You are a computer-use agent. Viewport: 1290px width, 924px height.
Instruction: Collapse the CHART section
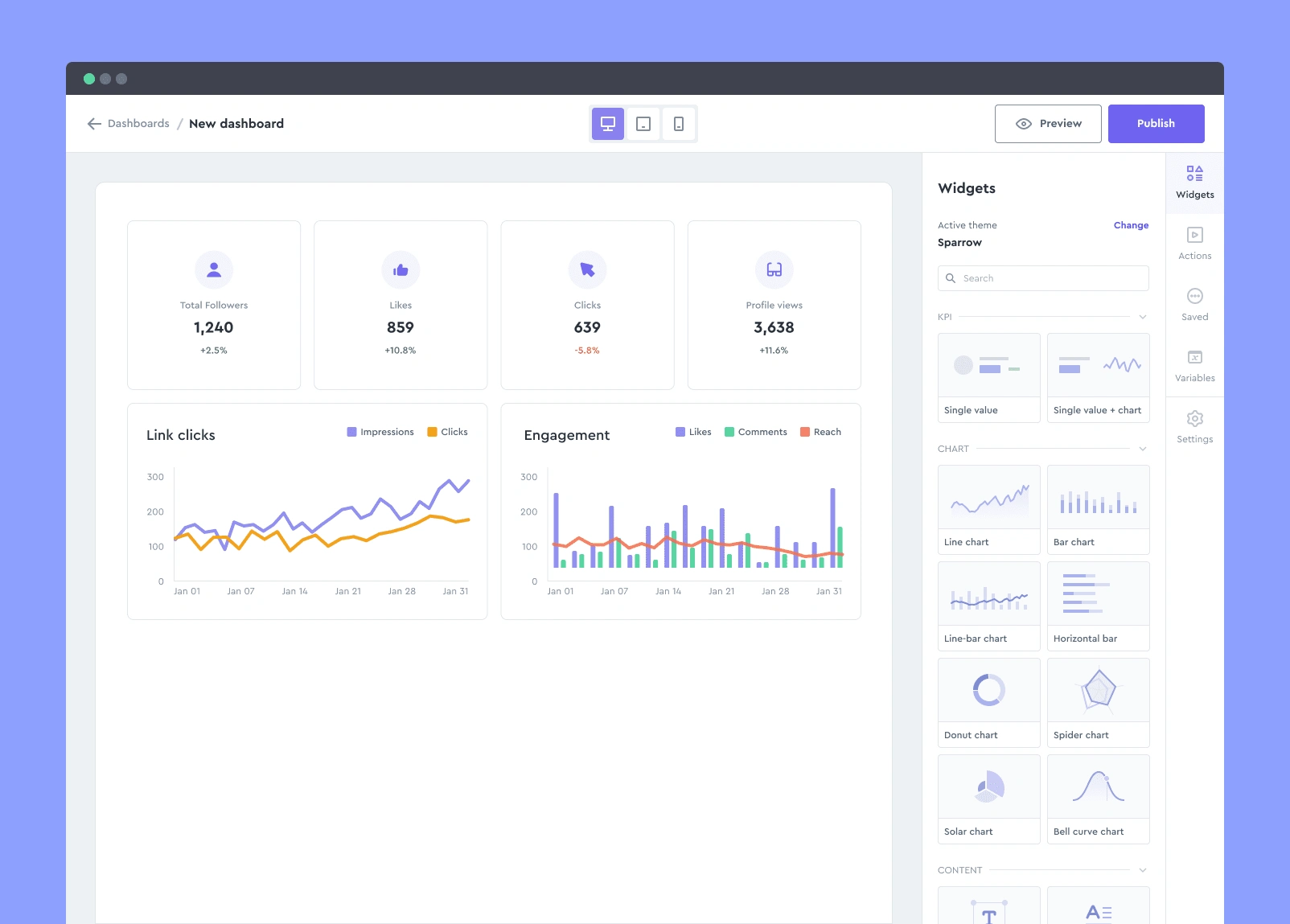1143,449
